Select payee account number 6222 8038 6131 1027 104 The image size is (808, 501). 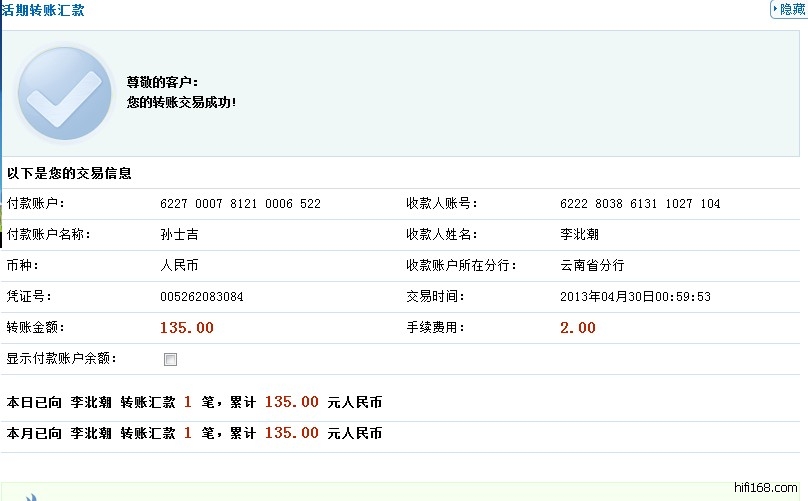click(640, 204)
